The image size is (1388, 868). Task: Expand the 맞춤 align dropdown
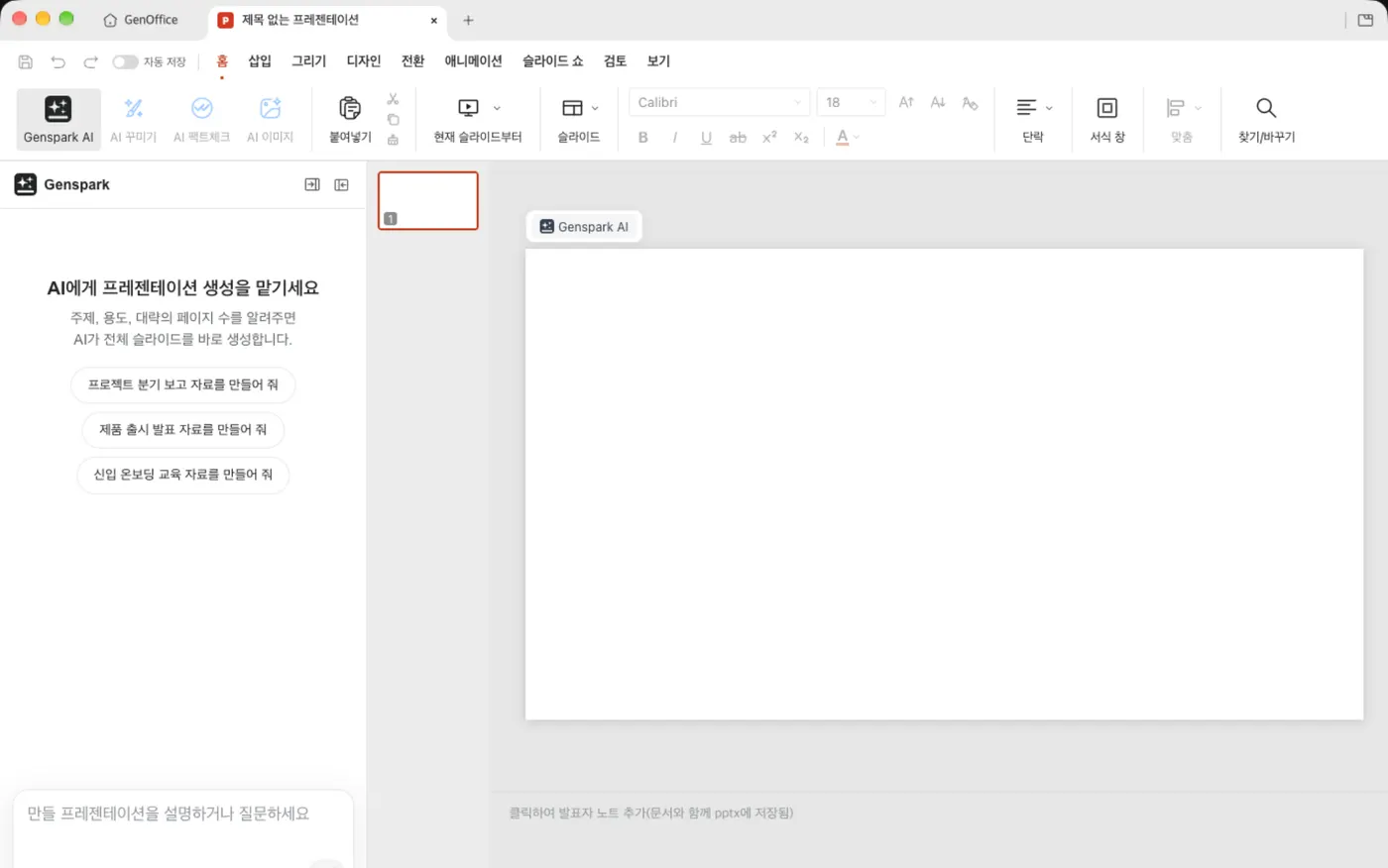(1198, 108)
